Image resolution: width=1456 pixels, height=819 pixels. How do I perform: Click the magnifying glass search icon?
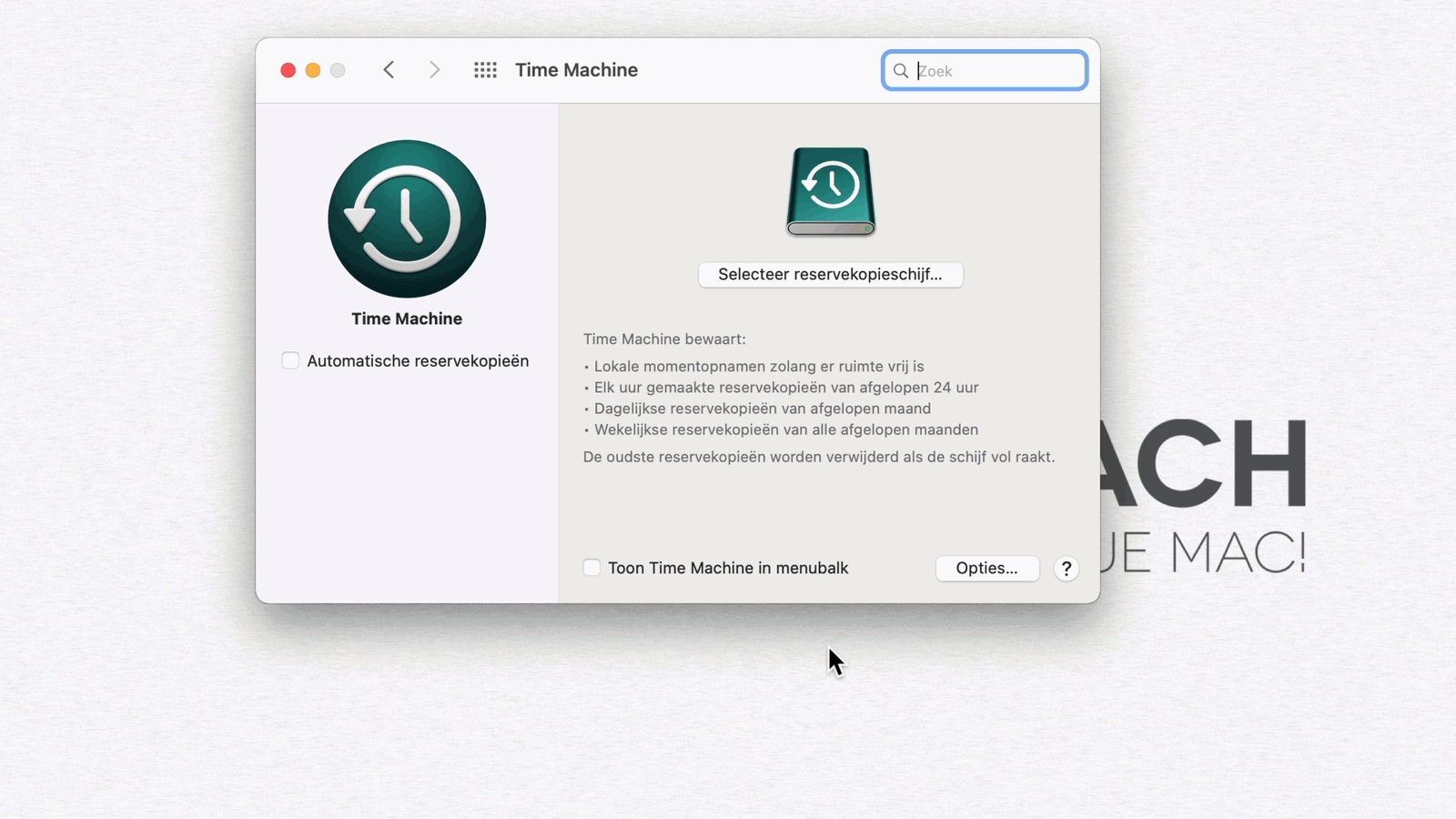pyautogui.click(x=900, y=71)
